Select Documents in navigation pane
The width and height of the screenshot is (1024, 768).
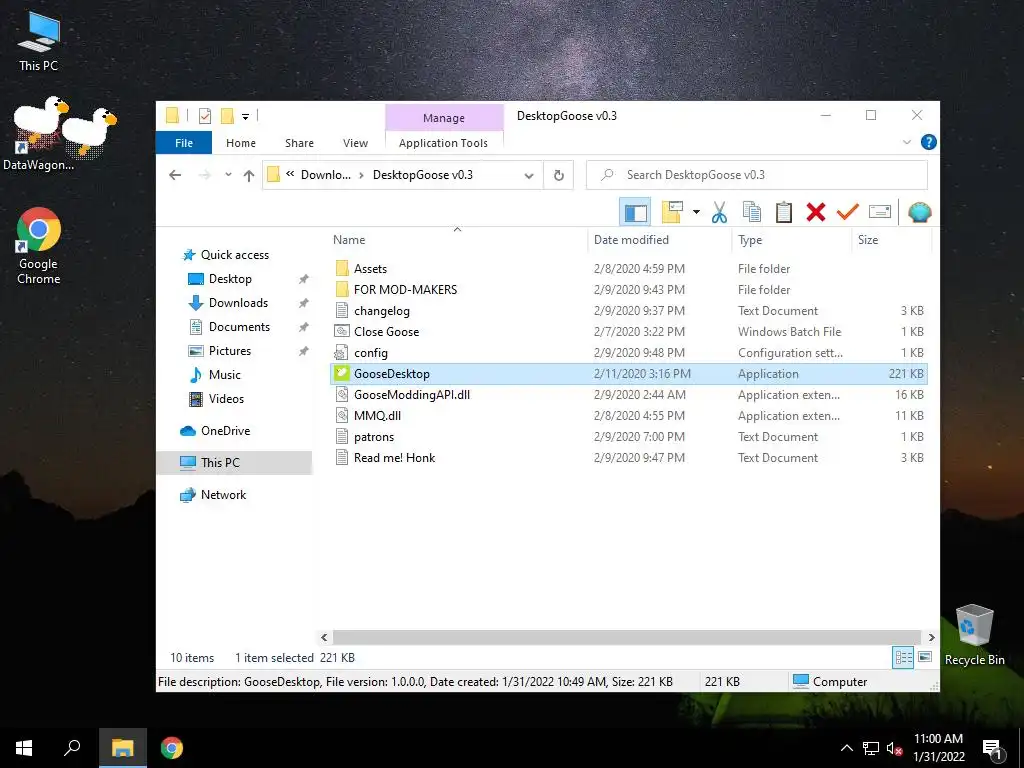coord(240,327)
